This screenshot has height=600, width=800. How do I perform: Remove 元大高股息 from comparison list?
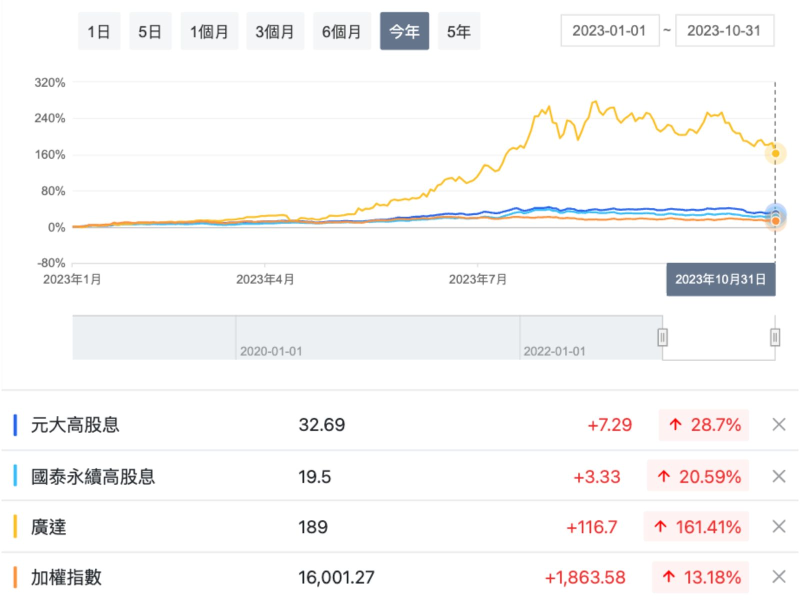[x=779, y=425]
